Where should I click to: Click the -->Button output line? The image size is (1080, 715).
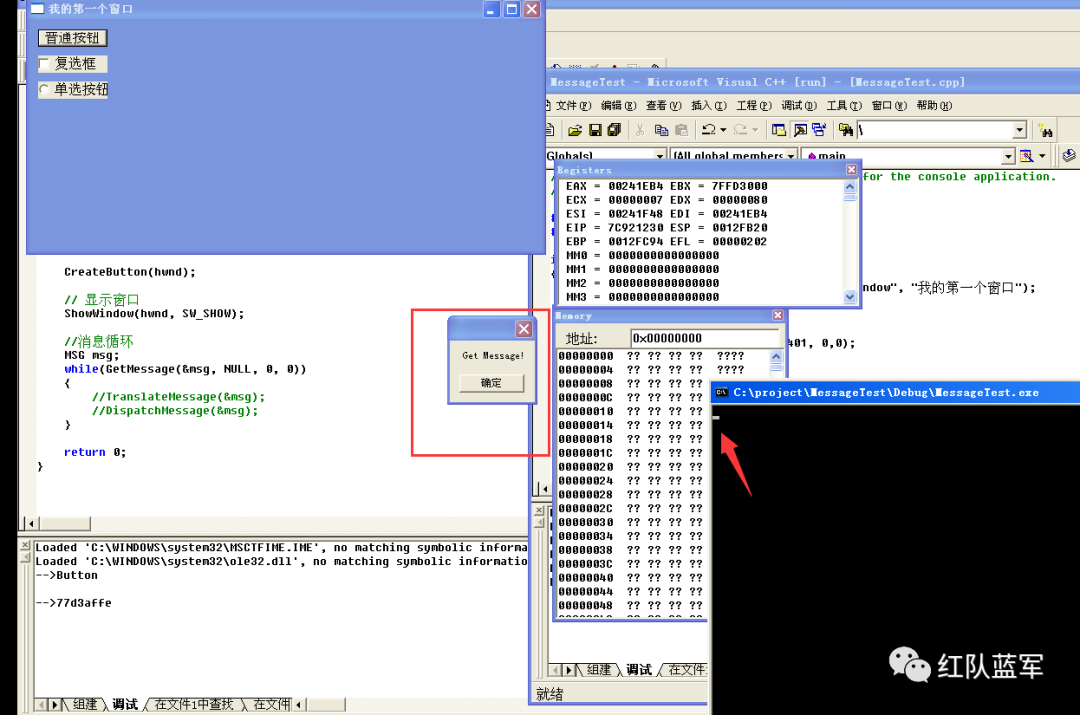click(x=67, y=575)
